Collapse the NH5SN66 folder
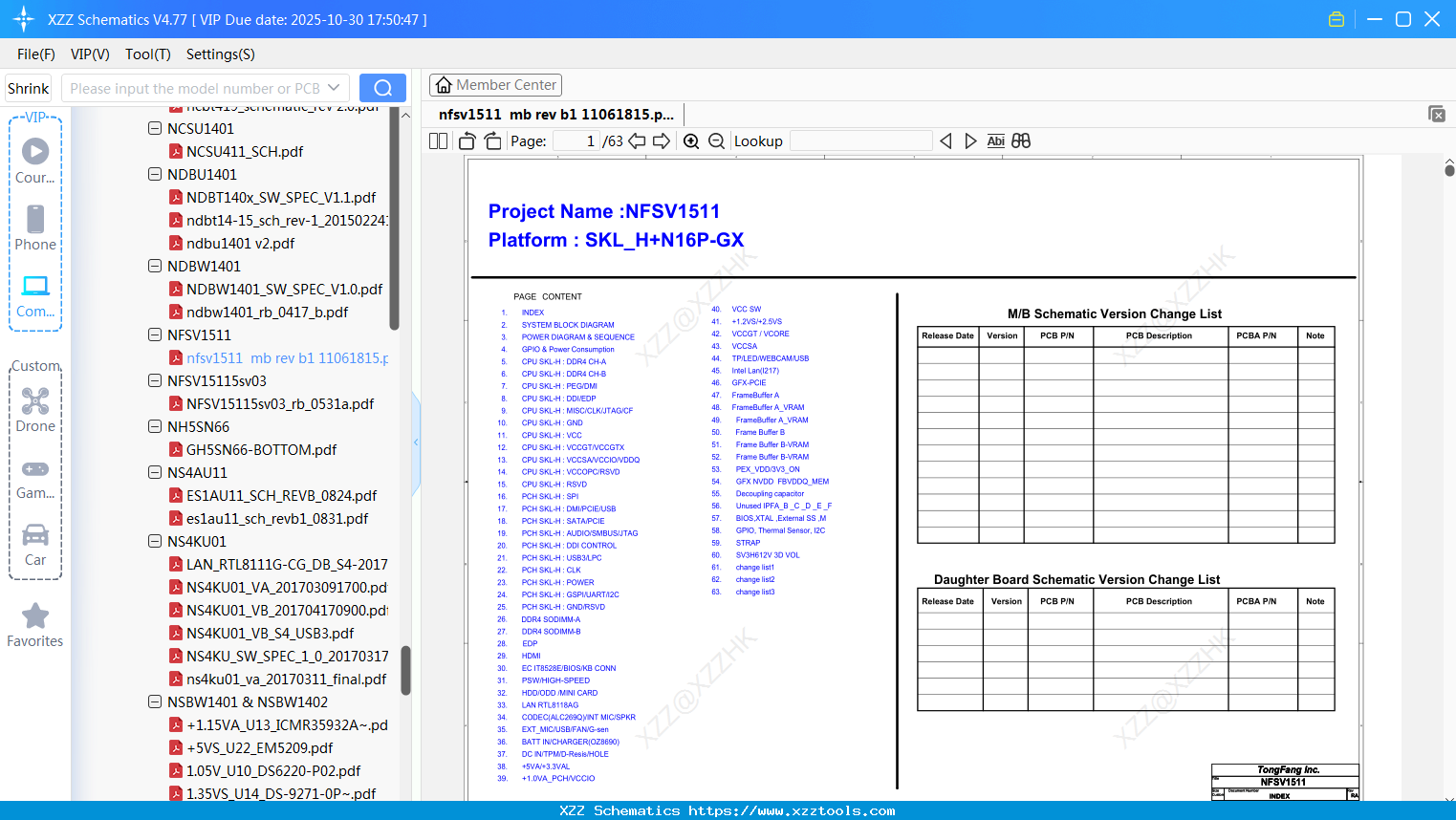 coord(155,426)
